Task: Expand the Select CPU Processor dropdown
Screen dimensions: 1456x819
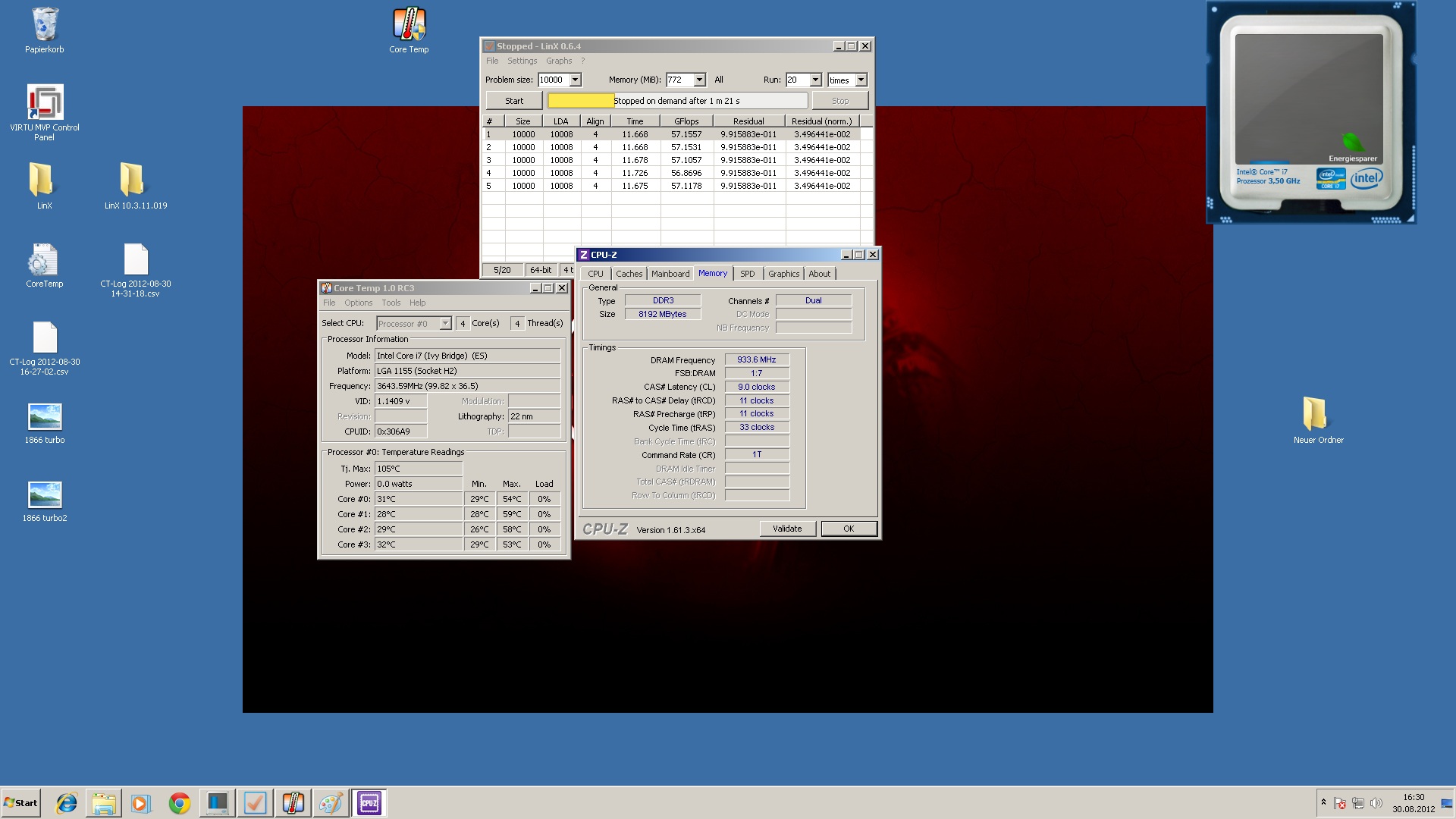Action: tap(445, 324)
